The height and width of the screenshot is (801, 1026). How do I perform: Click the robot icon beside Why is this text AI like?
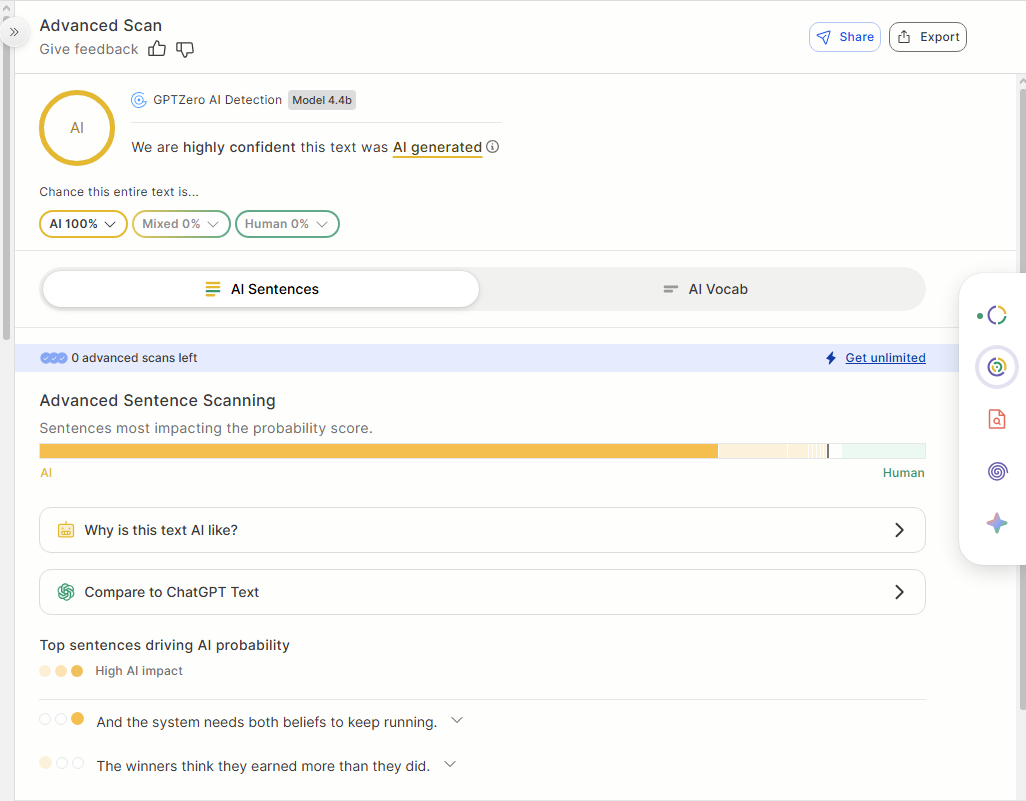pos(66,530)
